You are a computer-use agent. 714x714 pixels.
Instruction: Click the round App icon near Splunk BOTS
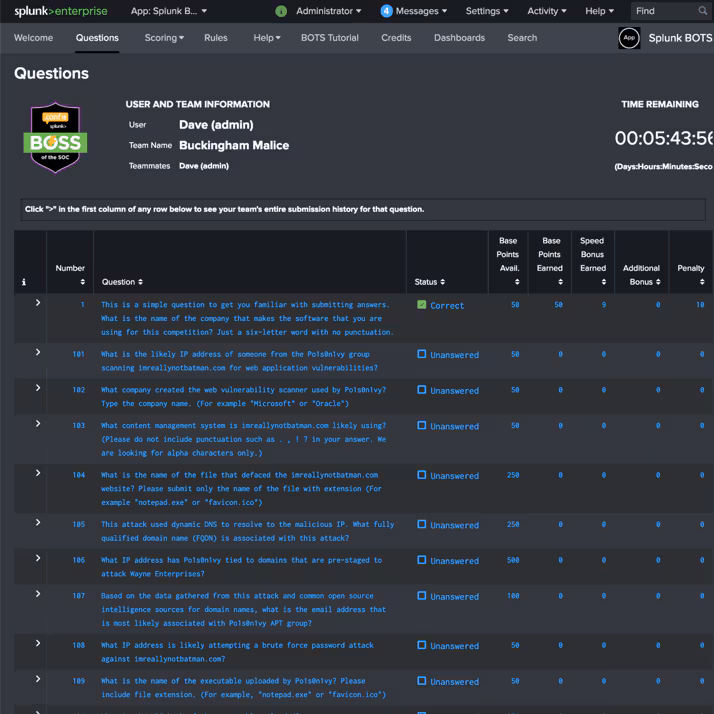point(629,38)
